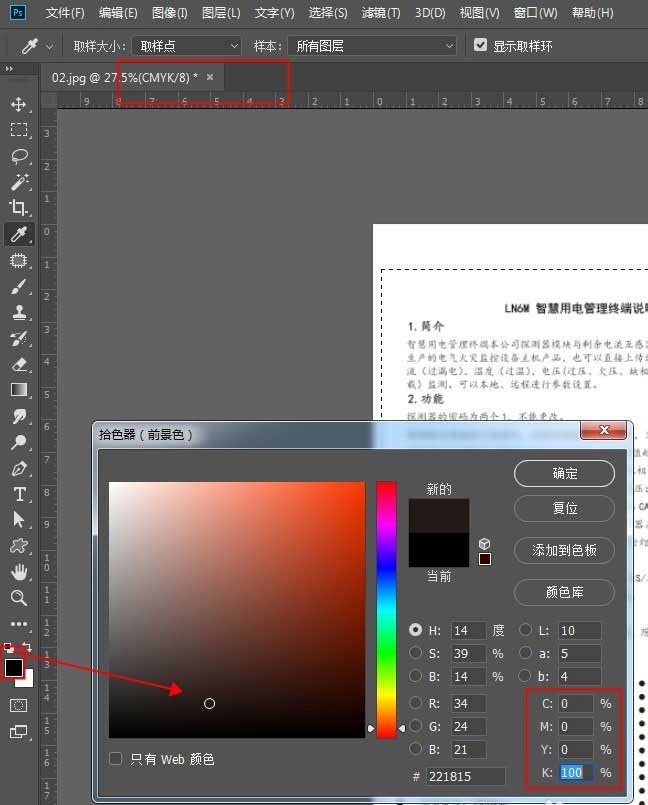
Task: Click the 添加到色板 button
Action: point(564,550)
